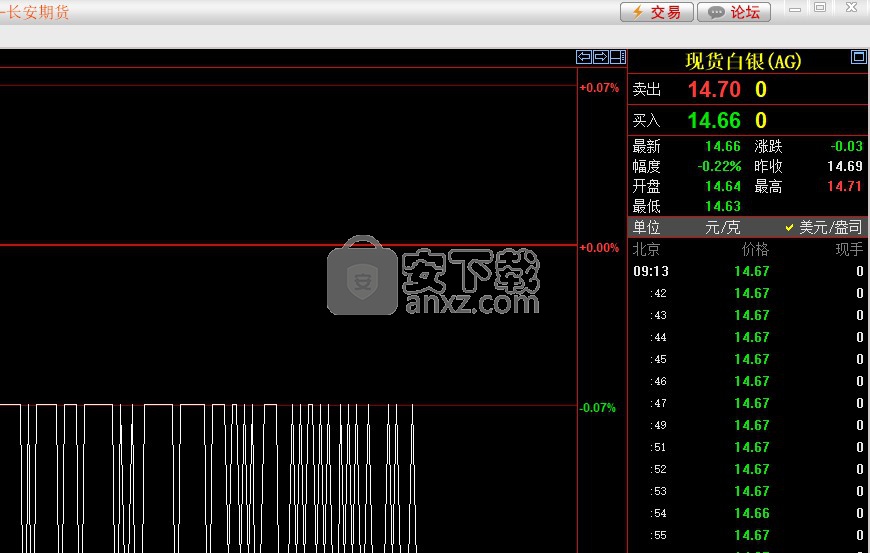Click the left arrow chart navigation icon
This screenshot has width=870, height=553.
[x=584, y=57]
